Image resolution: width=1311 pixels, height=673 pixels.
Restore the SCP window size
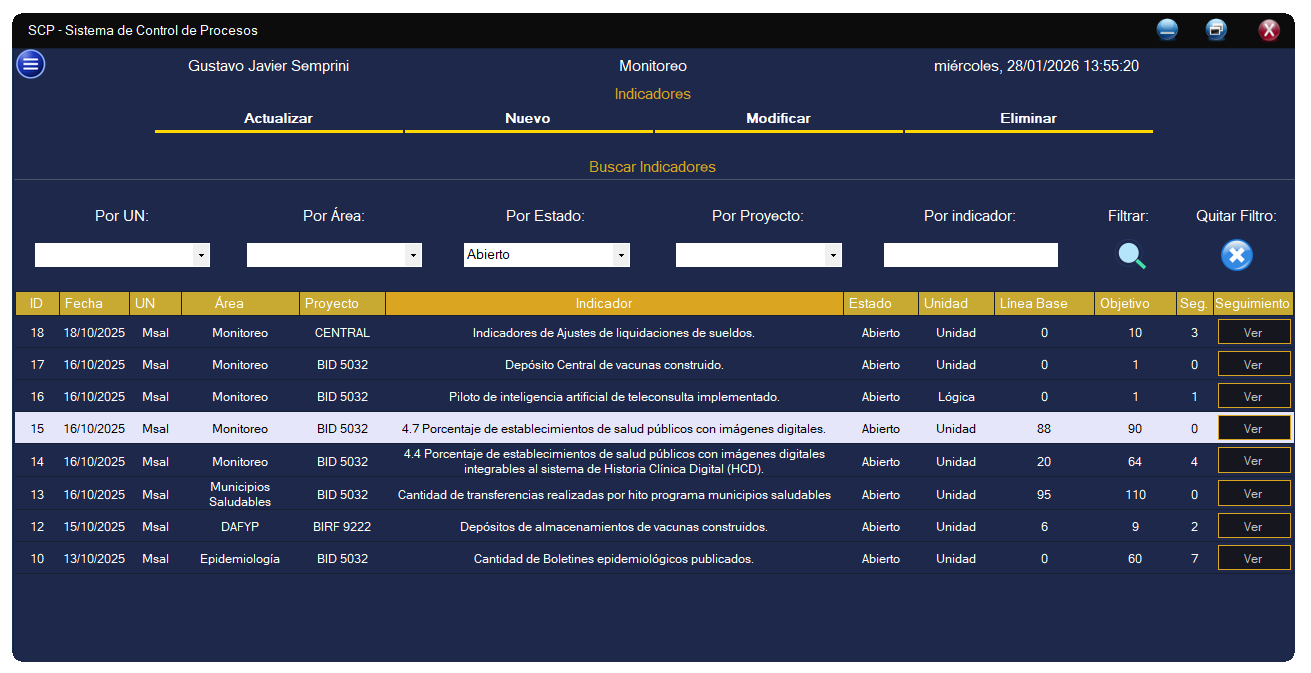point(1216,30)
